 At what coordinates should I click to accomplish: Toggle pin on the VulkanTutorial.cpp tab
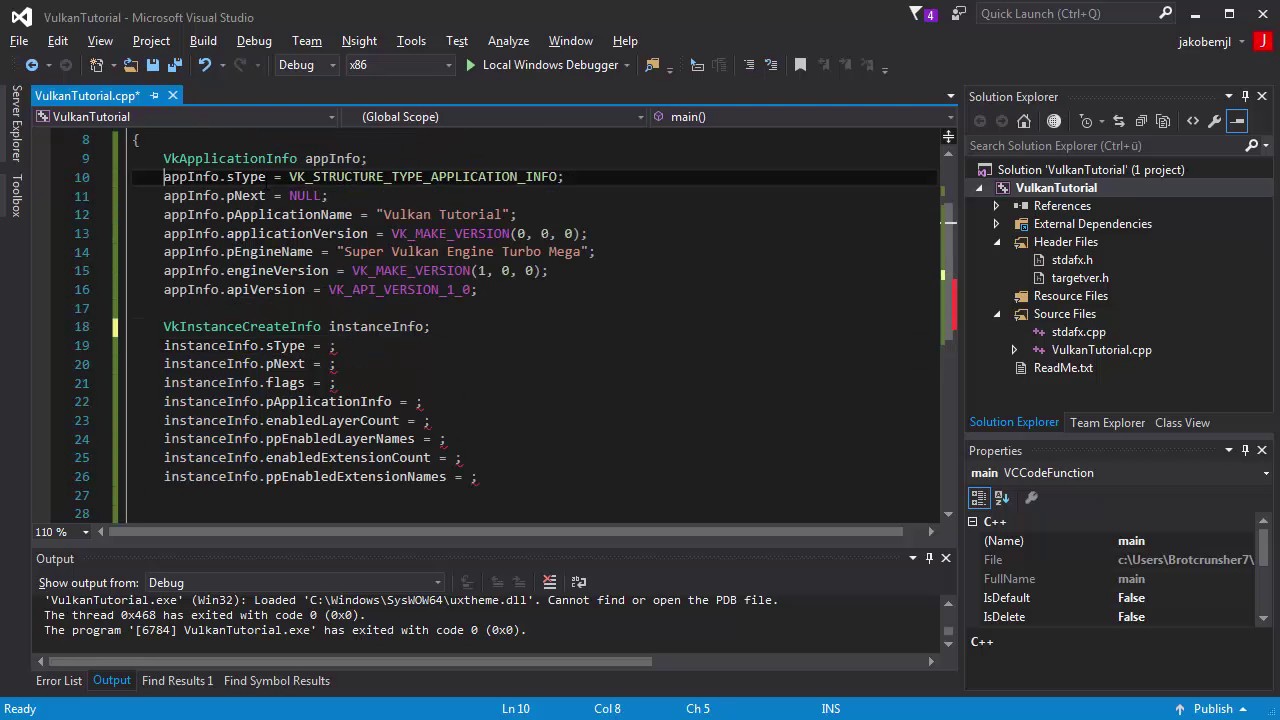(x=154, y=96)
